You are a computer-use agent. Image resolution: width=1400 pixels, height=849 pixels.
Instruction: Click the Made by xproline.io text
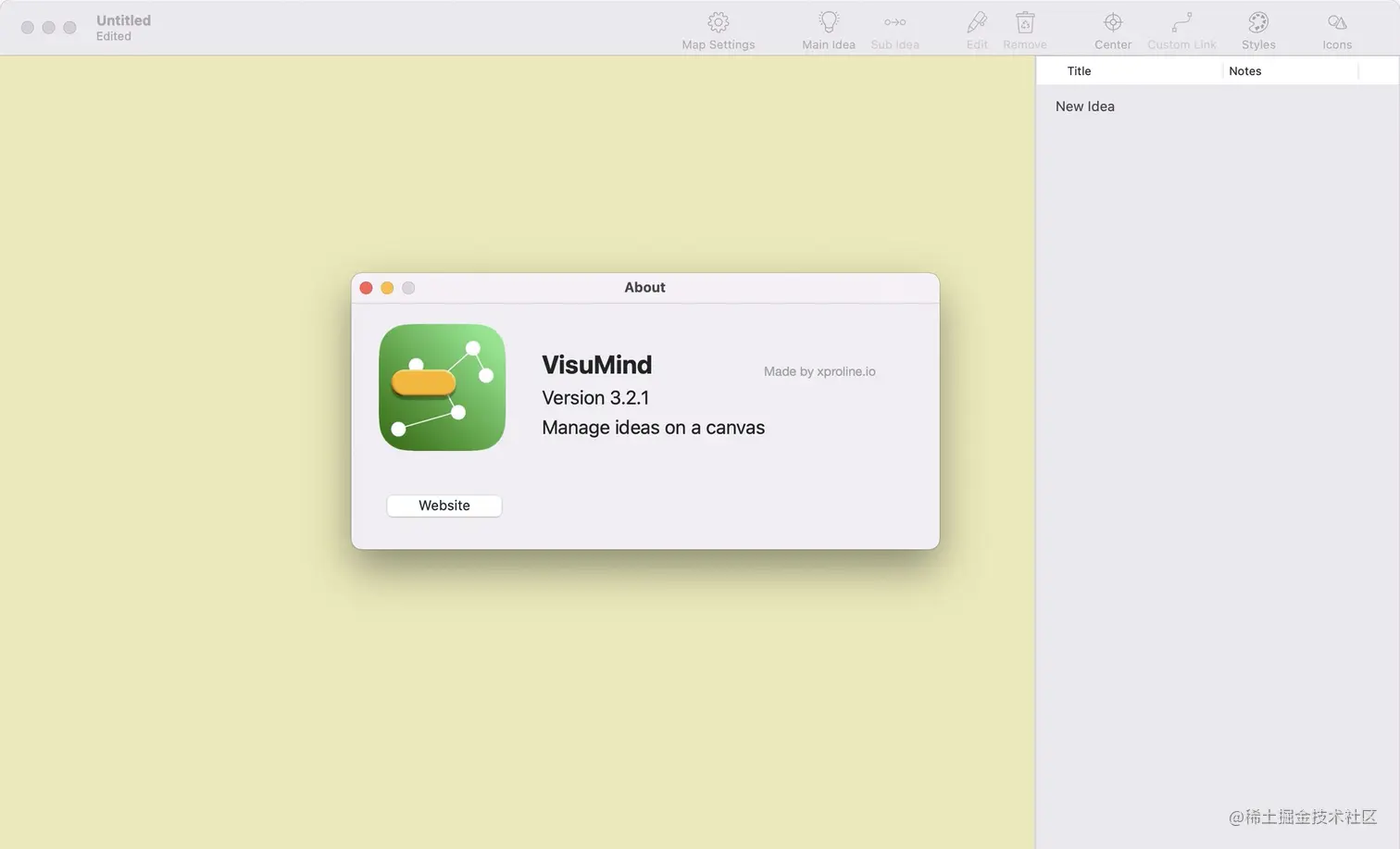(x=819, y=371)
